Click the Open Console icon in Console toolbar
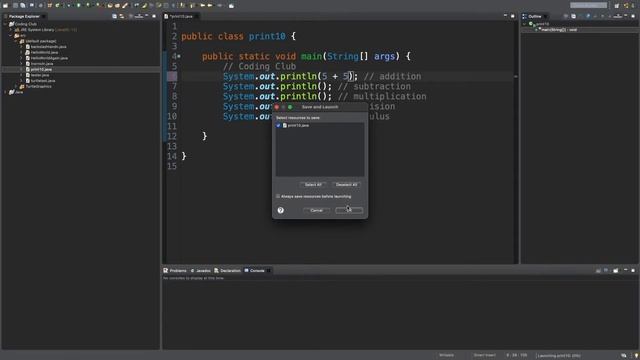This screenshot has height=360, width=640. click(616, 271)
